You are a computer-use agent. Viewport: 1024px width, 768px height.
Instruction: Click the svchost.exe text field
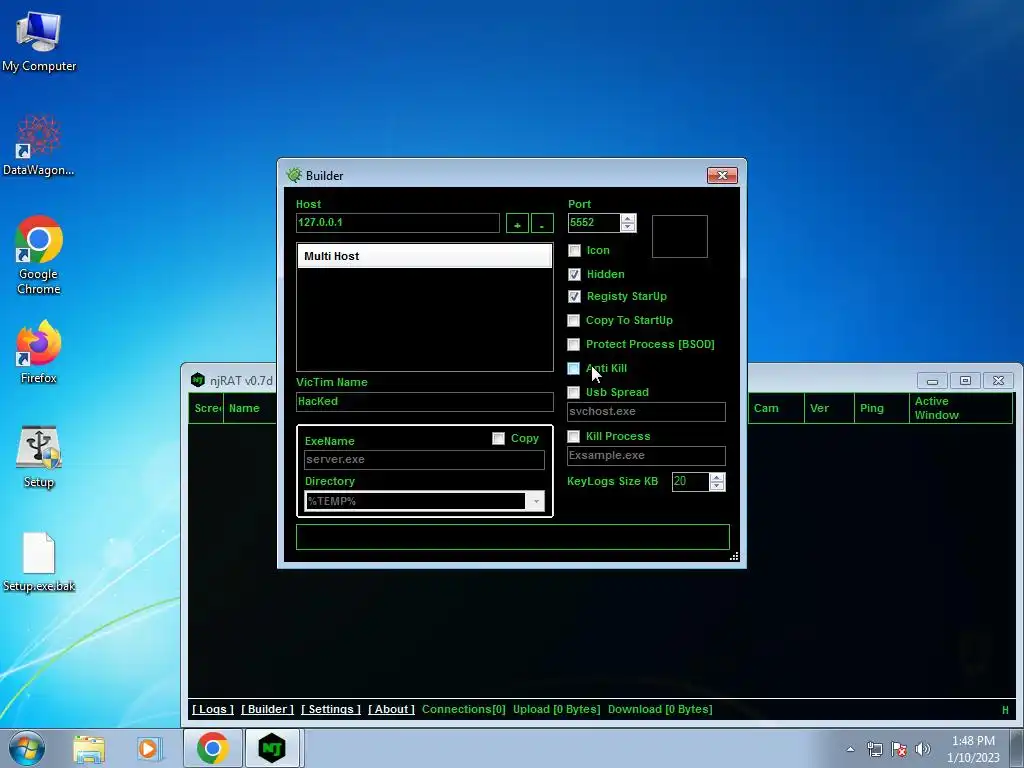tap(647, 411)
